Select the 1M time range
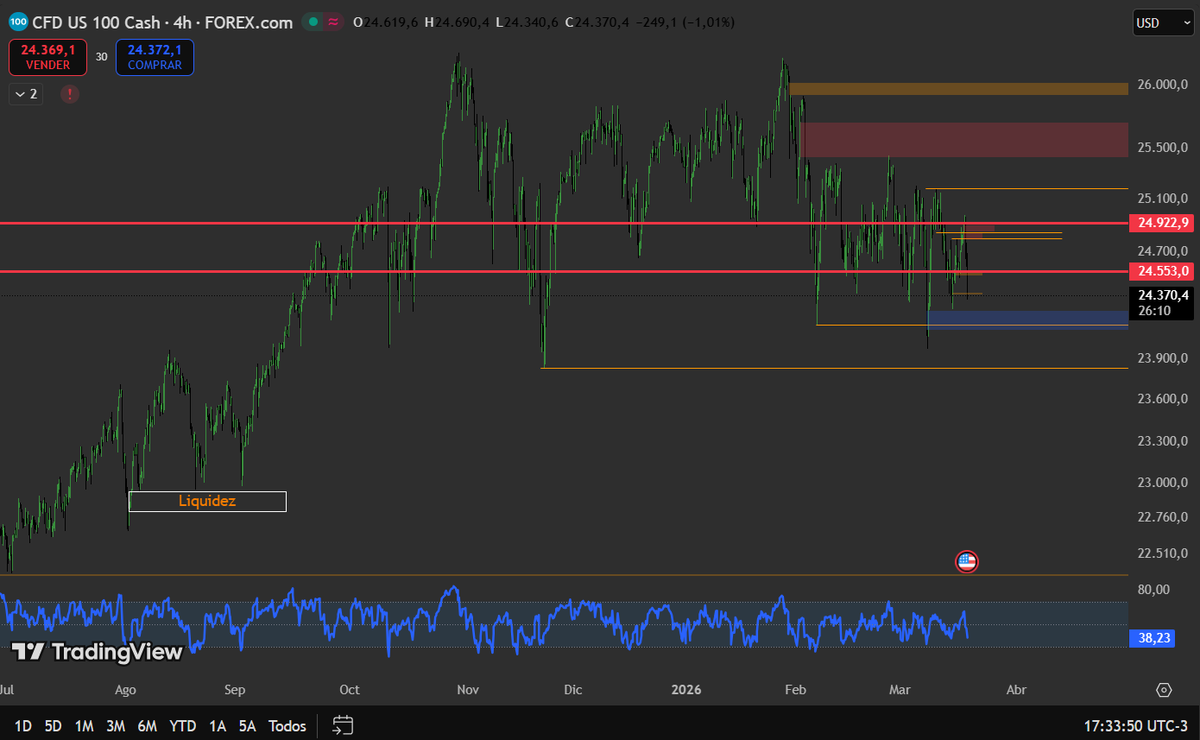This screenshot has width=1200, height=740. (x=85, y=725)
